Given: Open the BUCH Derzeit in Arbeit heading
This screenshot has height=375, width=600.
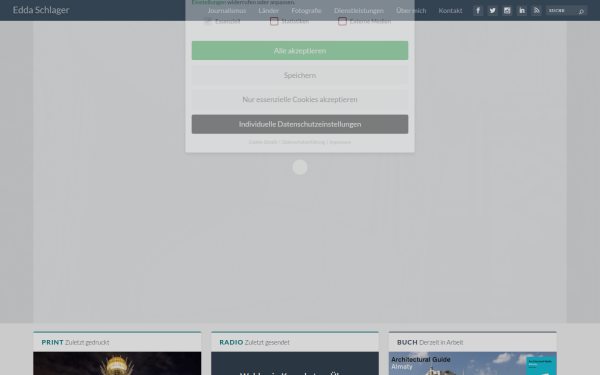Looking at the screenshot, I should point(430,342).
